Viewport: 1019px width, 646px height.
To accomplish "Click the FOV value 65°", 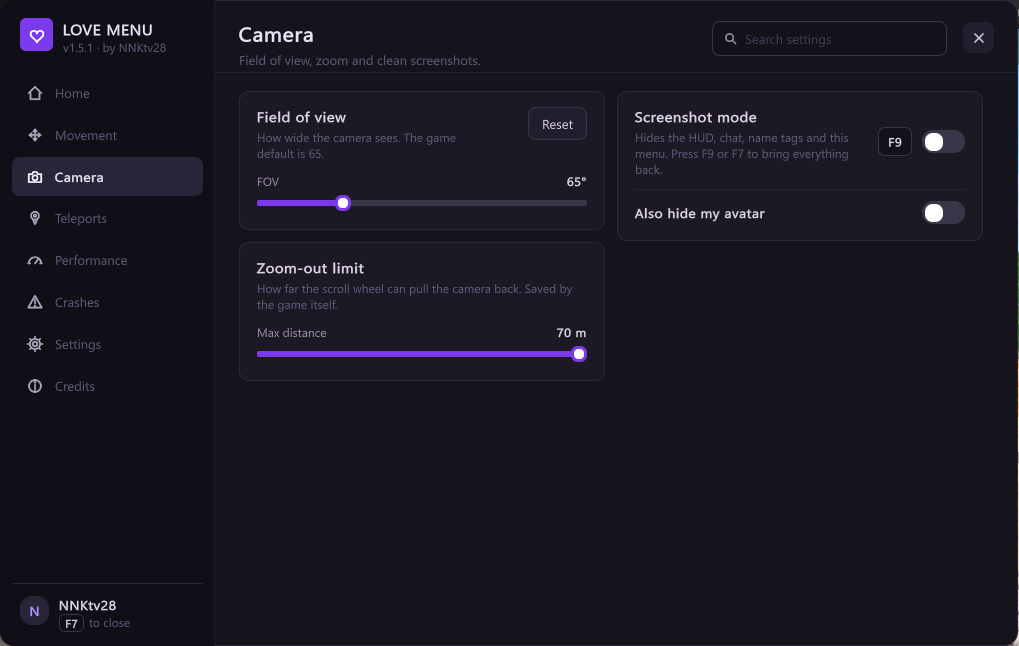I will pyautogui.click(x=576, y=182).
